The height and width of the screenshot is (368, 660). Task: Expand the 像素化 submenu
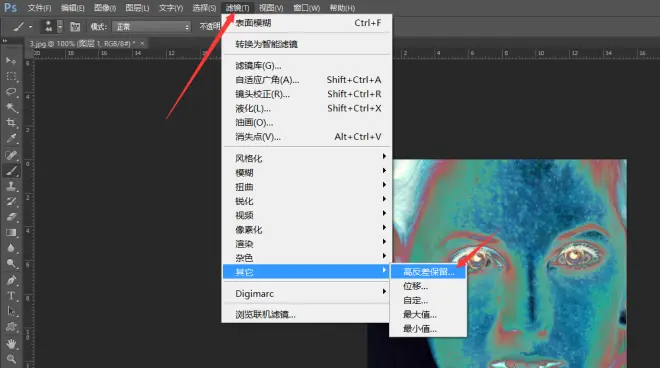(x=307, y=230)
